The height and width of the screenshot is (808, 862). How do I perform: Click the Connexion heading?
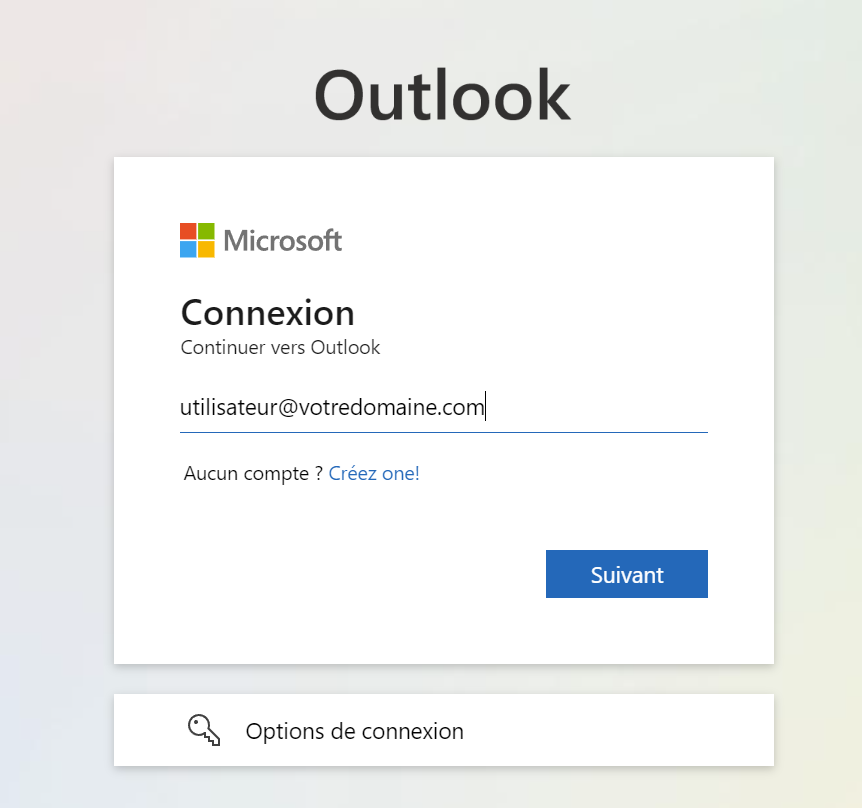[x=267, y=313]
